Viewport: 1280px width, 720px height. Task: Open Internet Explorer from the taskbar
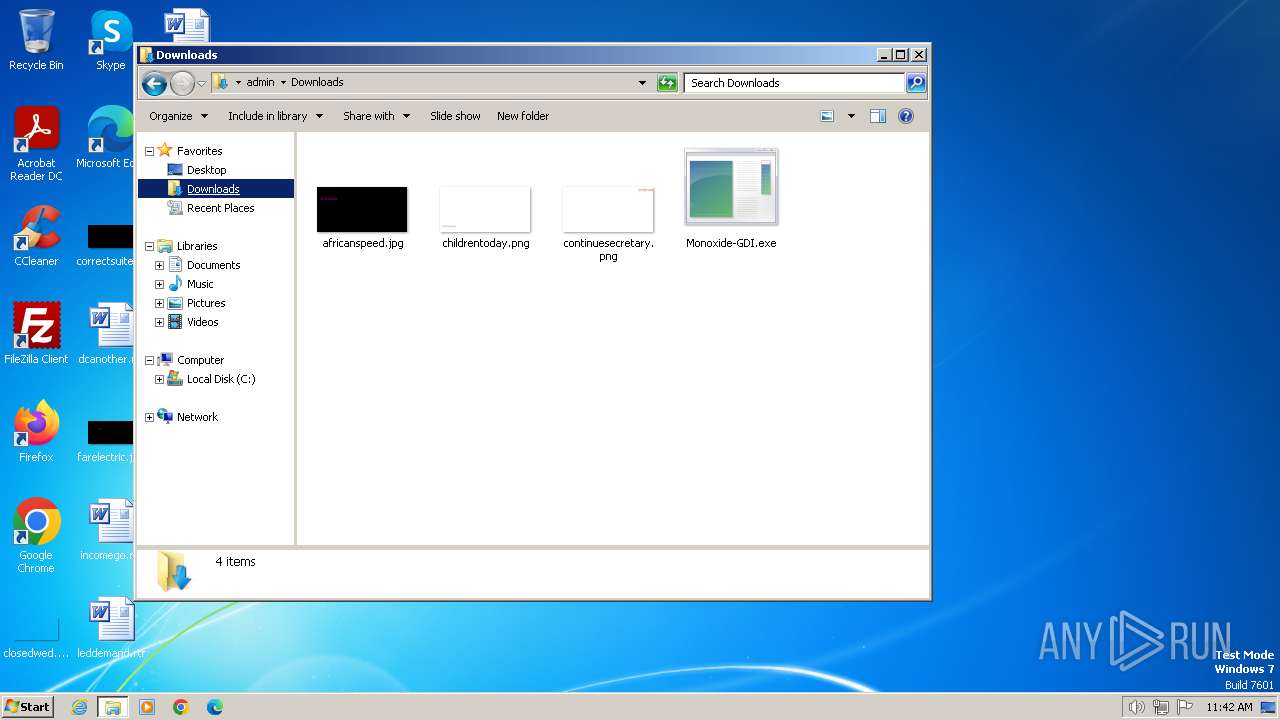coord(80,707)
